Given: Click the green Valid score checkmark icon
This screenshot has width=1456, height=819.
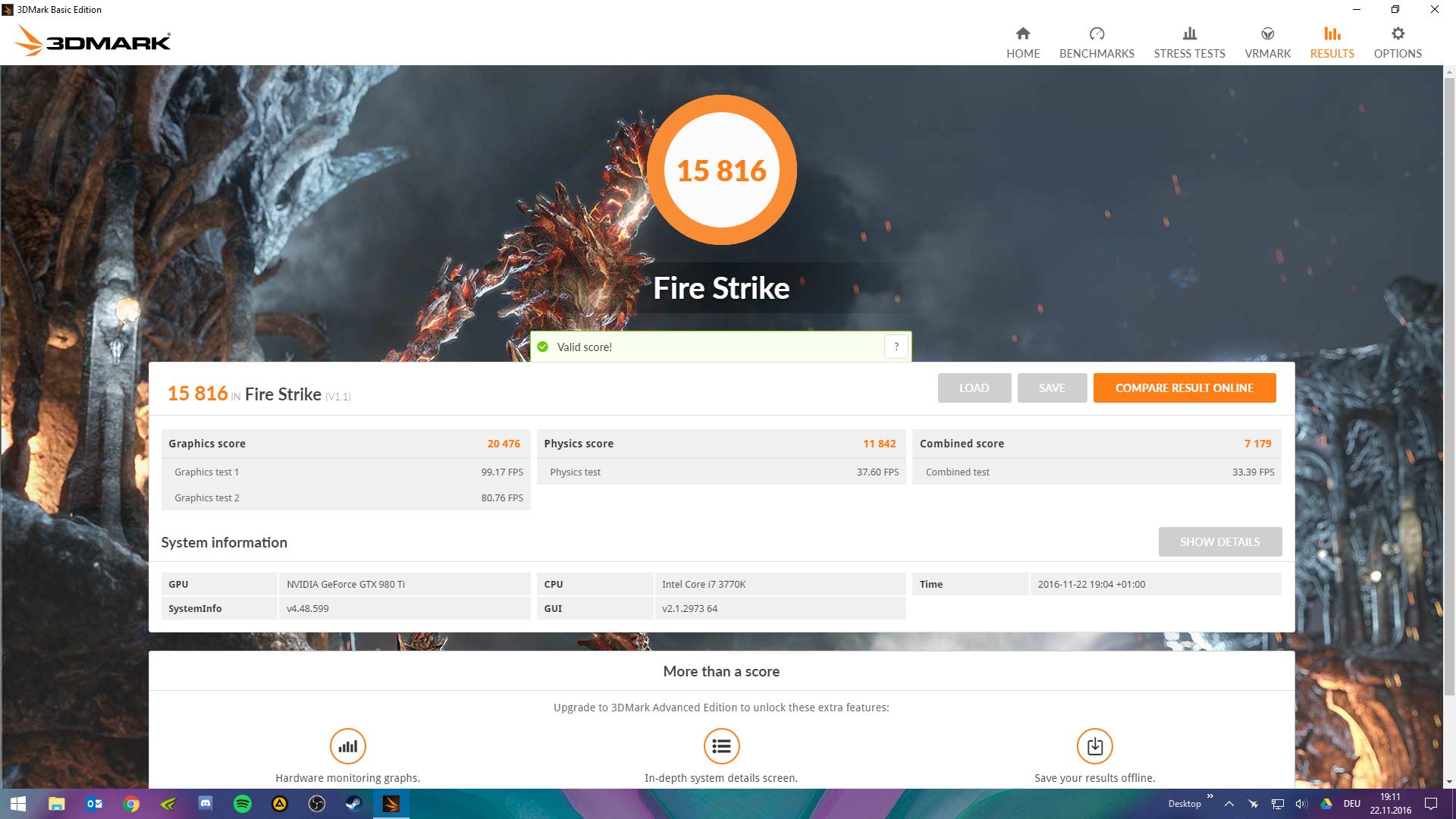Looking at the screenshot, I should pos(542,347).
